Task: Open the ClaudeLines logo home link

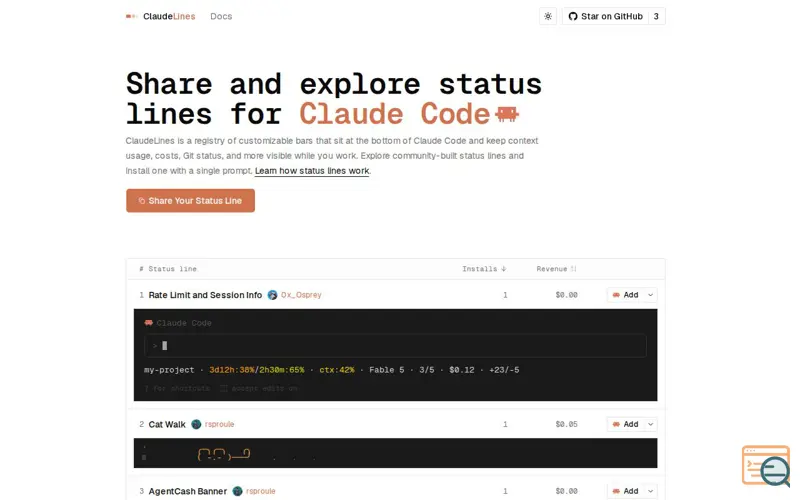Action: click(x=160, y=16)
